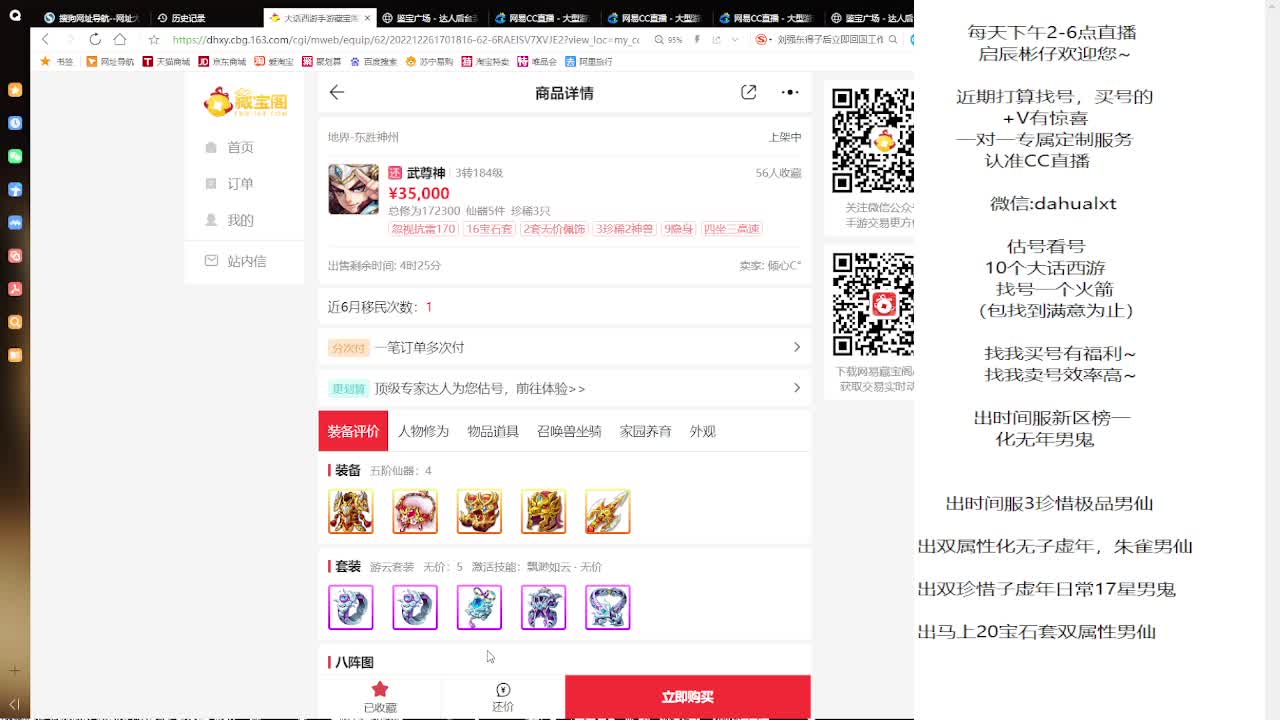The image size is (1280, 720).
Task: Open the 阿里旅行 bookmark
Action: (588, 61)
